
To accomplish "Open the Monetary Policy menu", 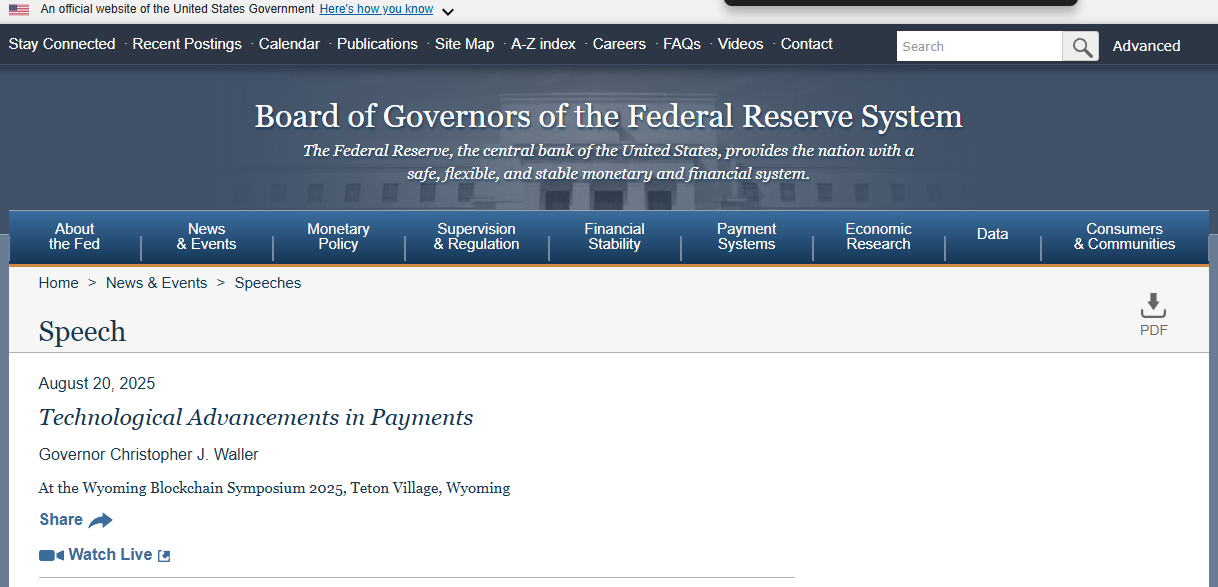I will (x=338, y=237).
